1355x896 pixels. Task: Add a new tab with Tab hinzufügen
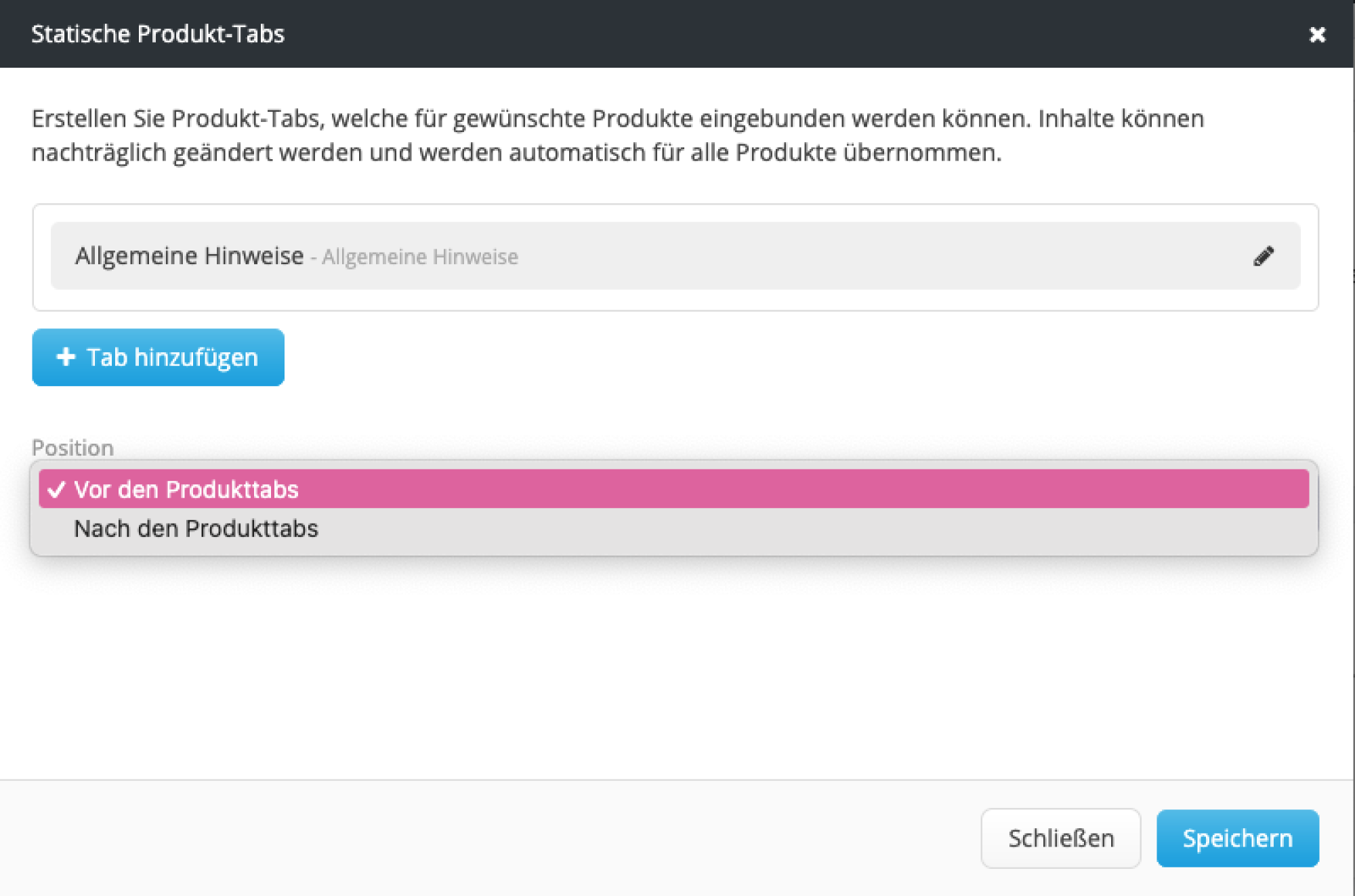[x=158, y=357]
